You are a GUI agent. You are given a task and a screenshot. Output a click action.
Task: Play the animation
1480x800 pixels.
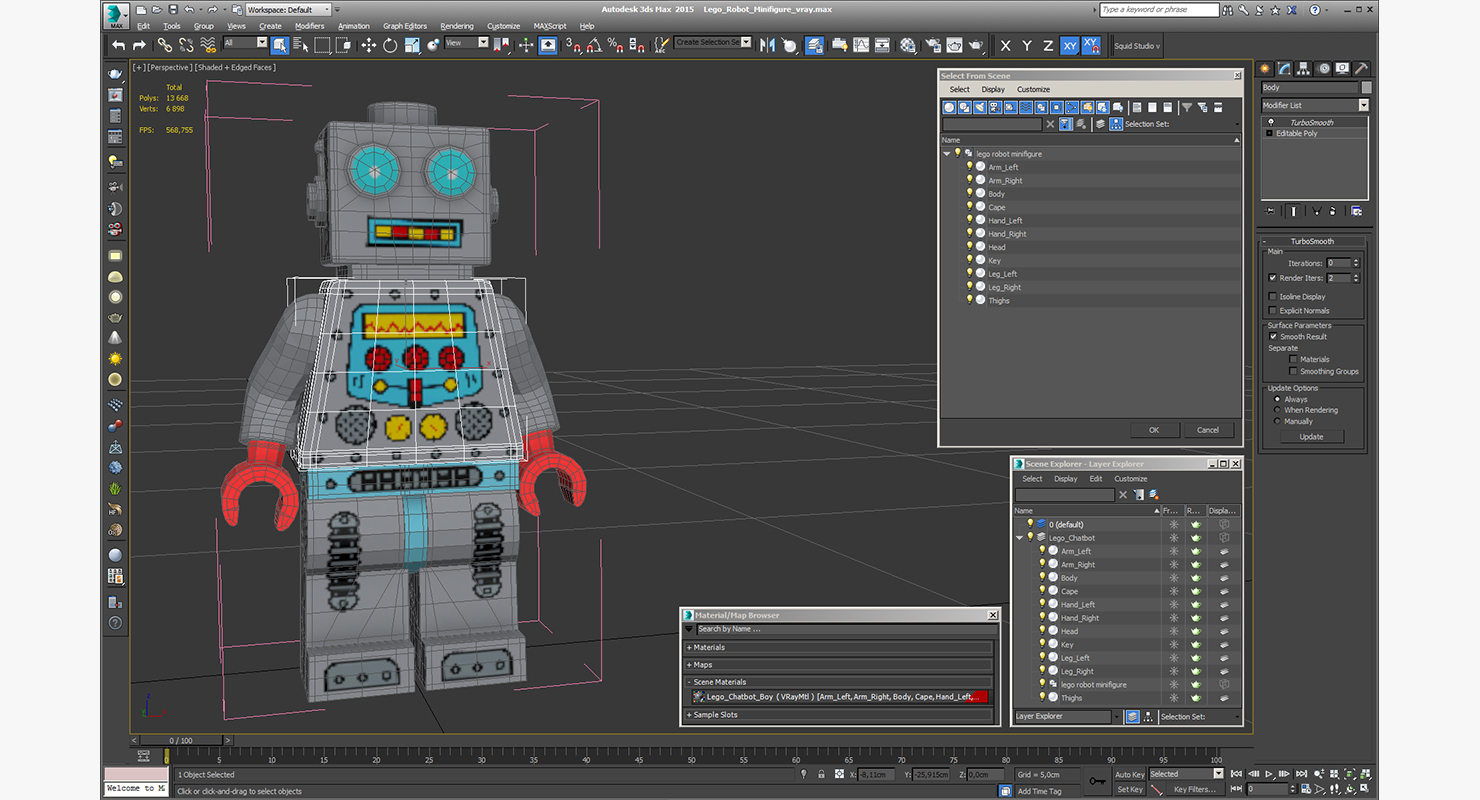(x=1269, y=774)
